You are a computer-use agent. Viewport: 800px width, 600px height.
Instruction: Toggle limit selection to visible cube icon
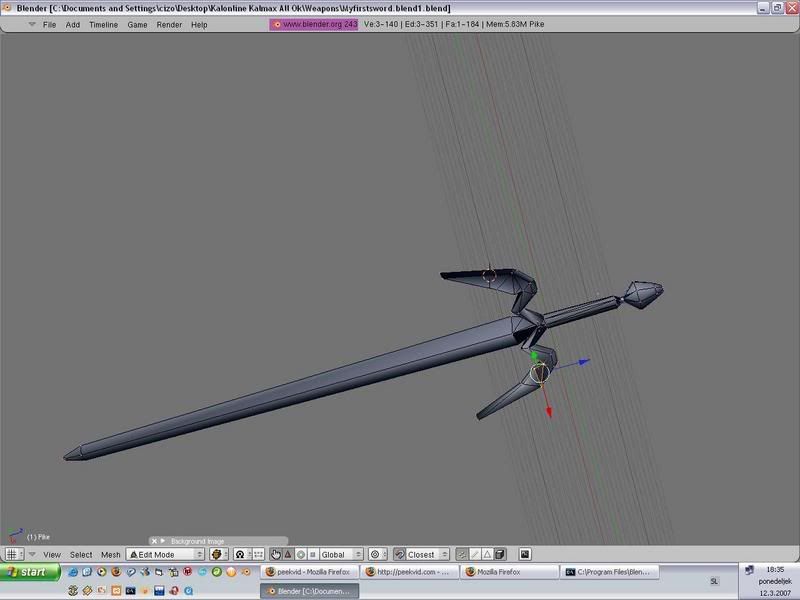coord(499,554)
